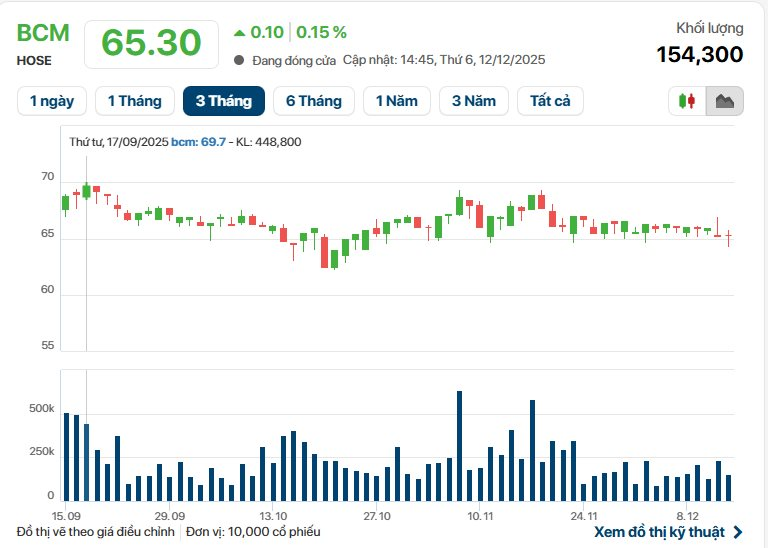Click the 27.10 date label on axis
Viewport: 768px width, 548px height.
pyautogui.click(x=376, y=515)
